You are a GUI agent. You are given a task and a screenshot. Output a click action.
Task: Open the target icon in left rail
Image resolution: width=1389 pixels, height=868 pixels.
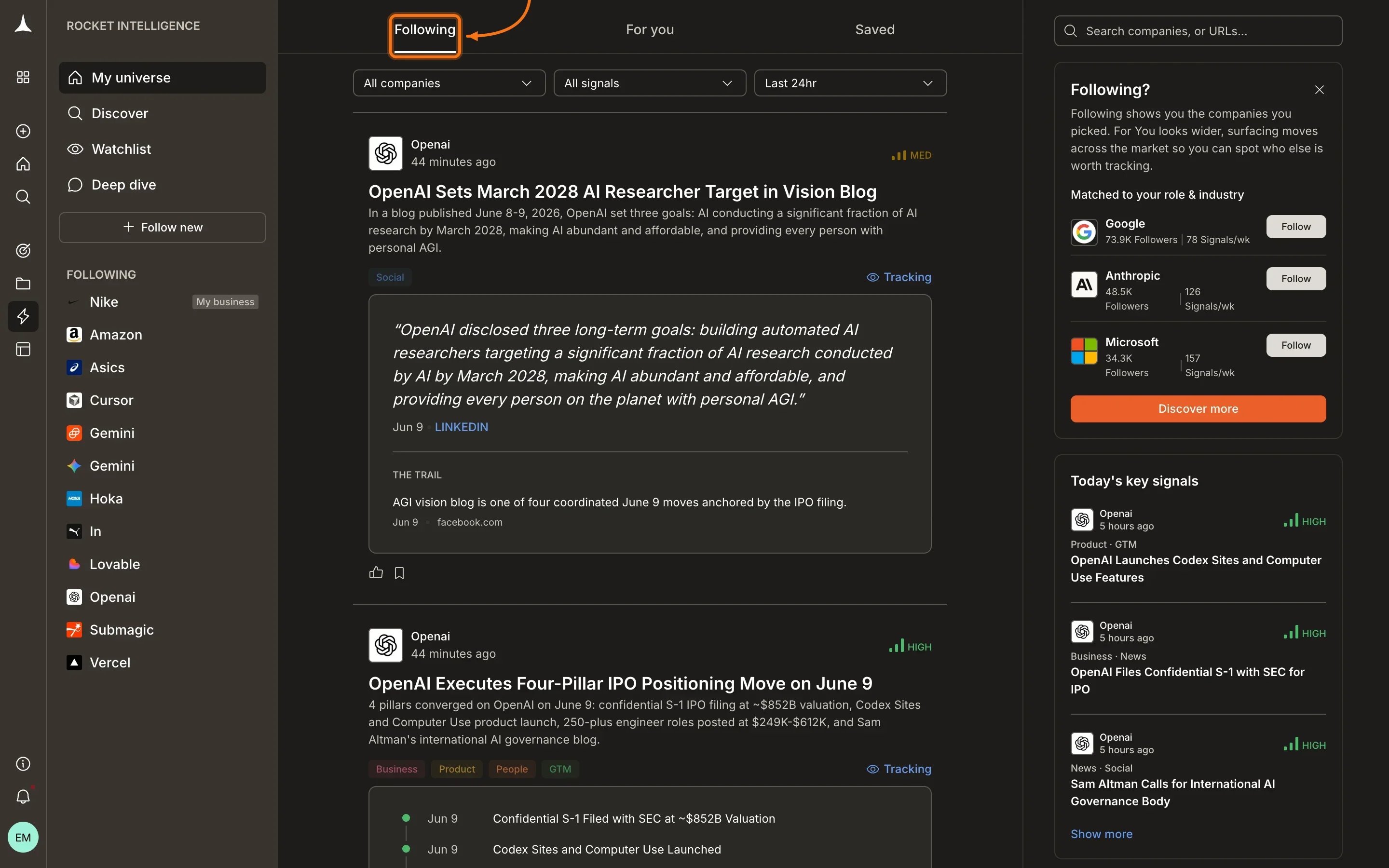tap(23, 250)
